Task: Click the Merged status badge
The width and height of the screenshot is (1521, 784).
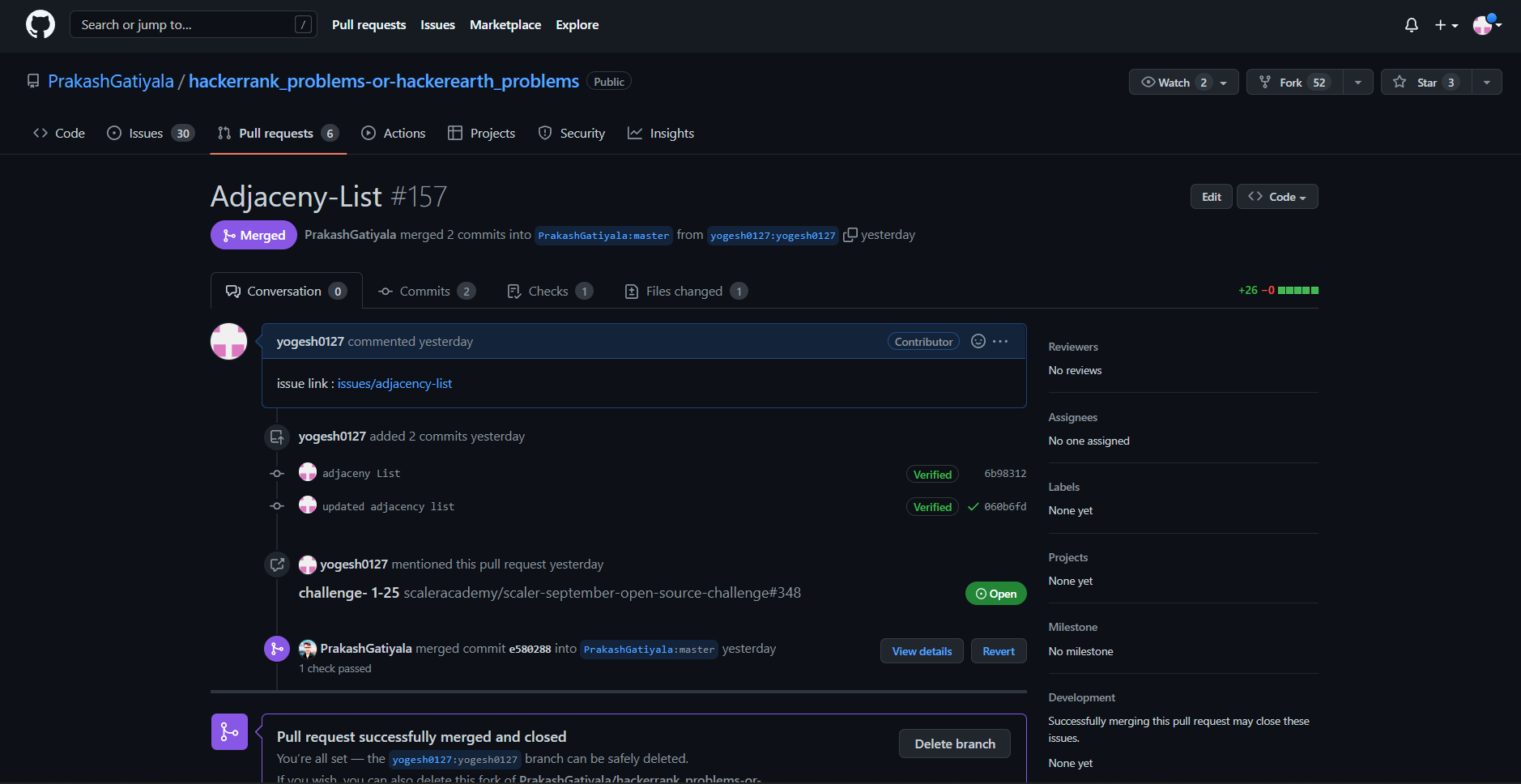Action: [253, 235]
